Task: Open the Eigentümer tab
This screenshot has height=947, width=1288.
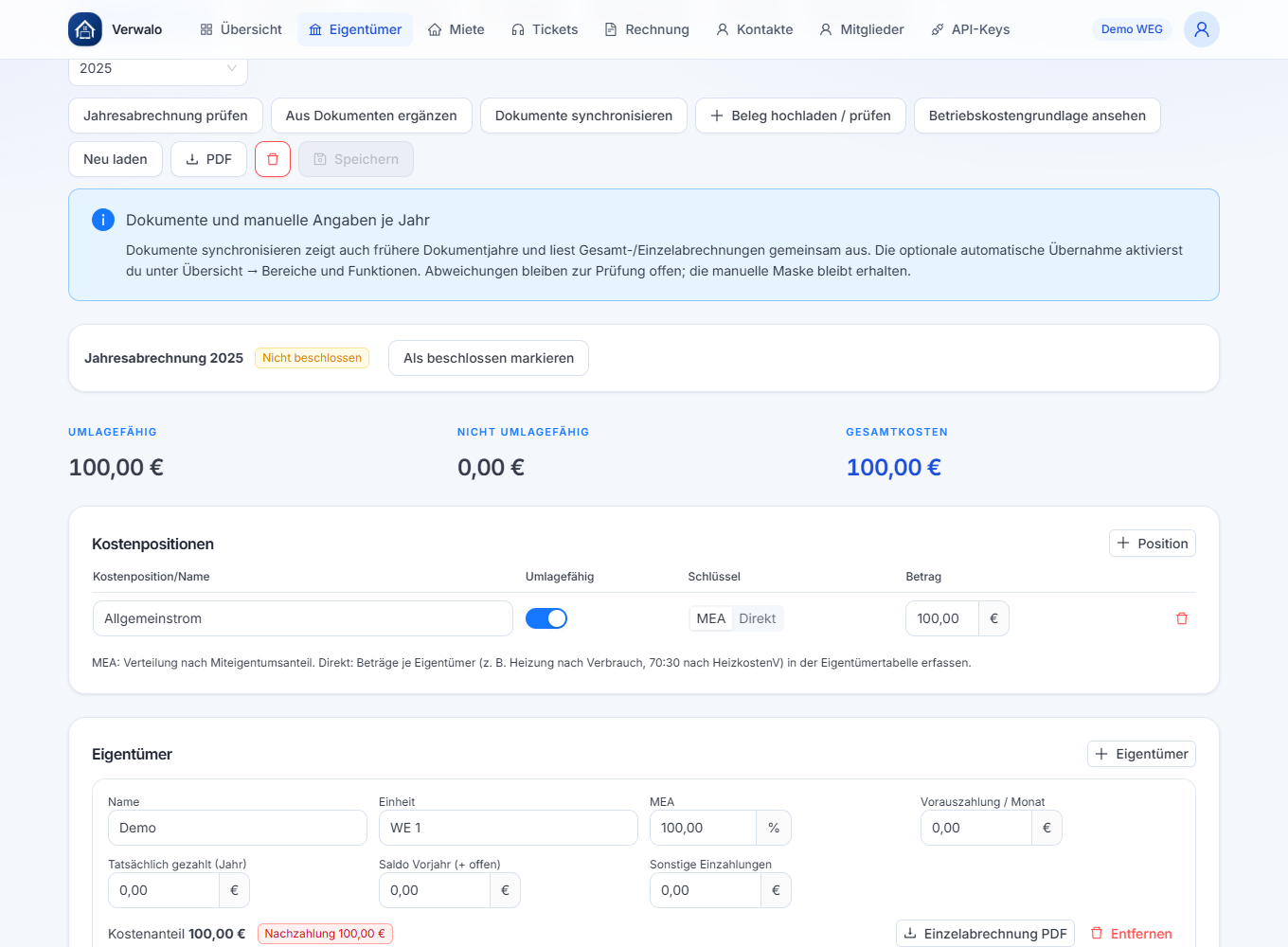Action: (355, 29)
